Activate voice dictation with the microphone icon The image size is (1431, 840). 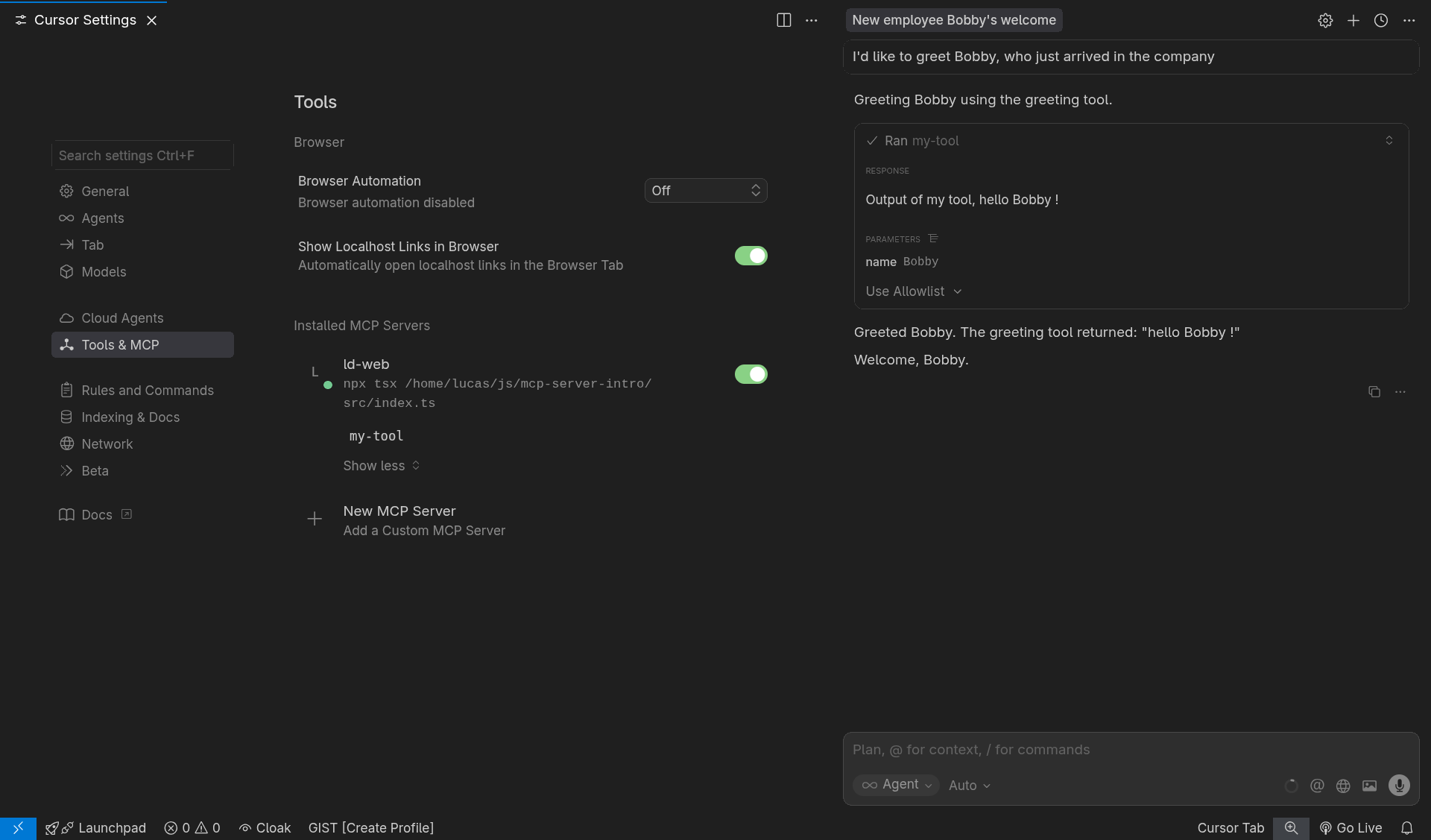[1400, 785]
